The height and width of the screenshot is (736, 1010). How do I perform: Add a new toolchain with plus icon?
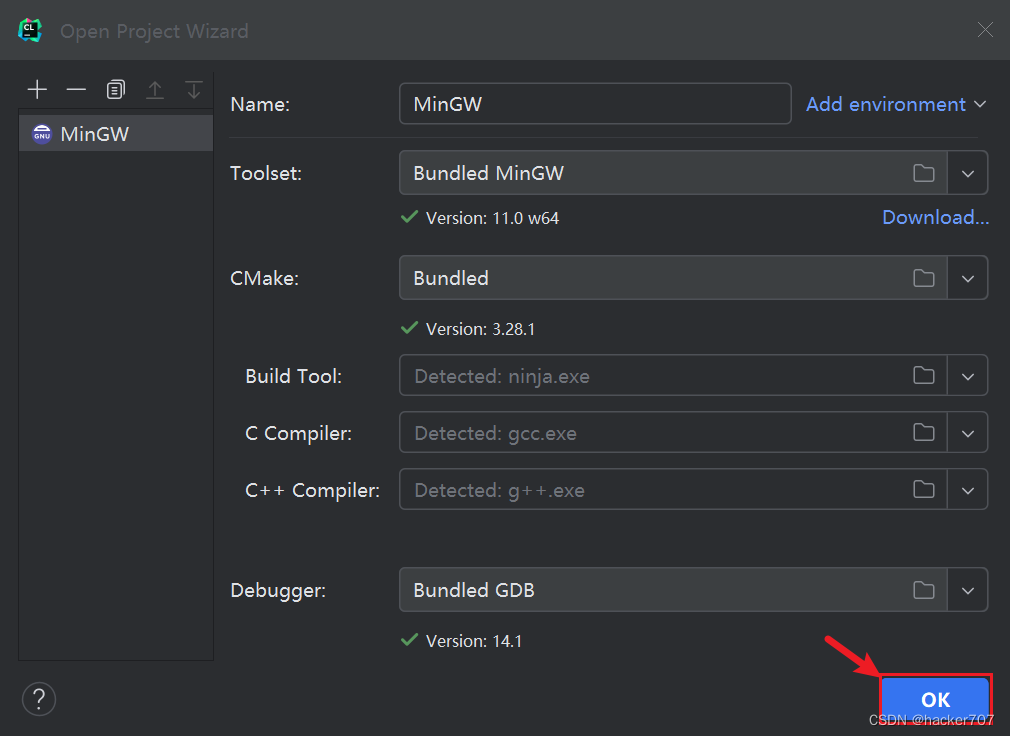[x=37, y=90]
